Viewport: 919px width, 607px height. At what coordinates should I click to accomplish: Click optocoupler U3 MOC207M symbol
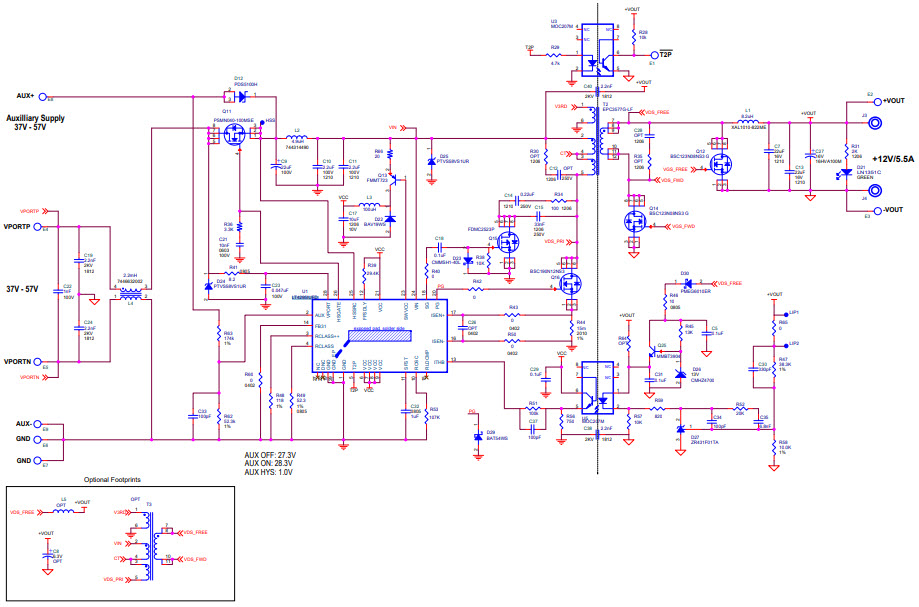(597, 50)
